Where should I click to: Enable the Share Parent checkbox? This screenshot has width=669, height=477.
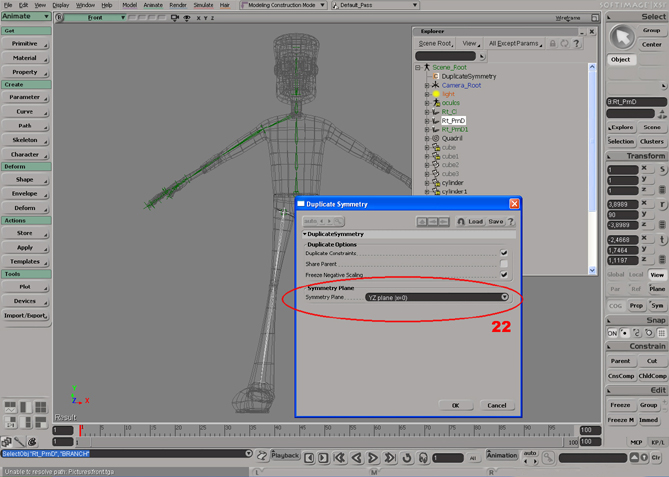[x=504, y=264]
